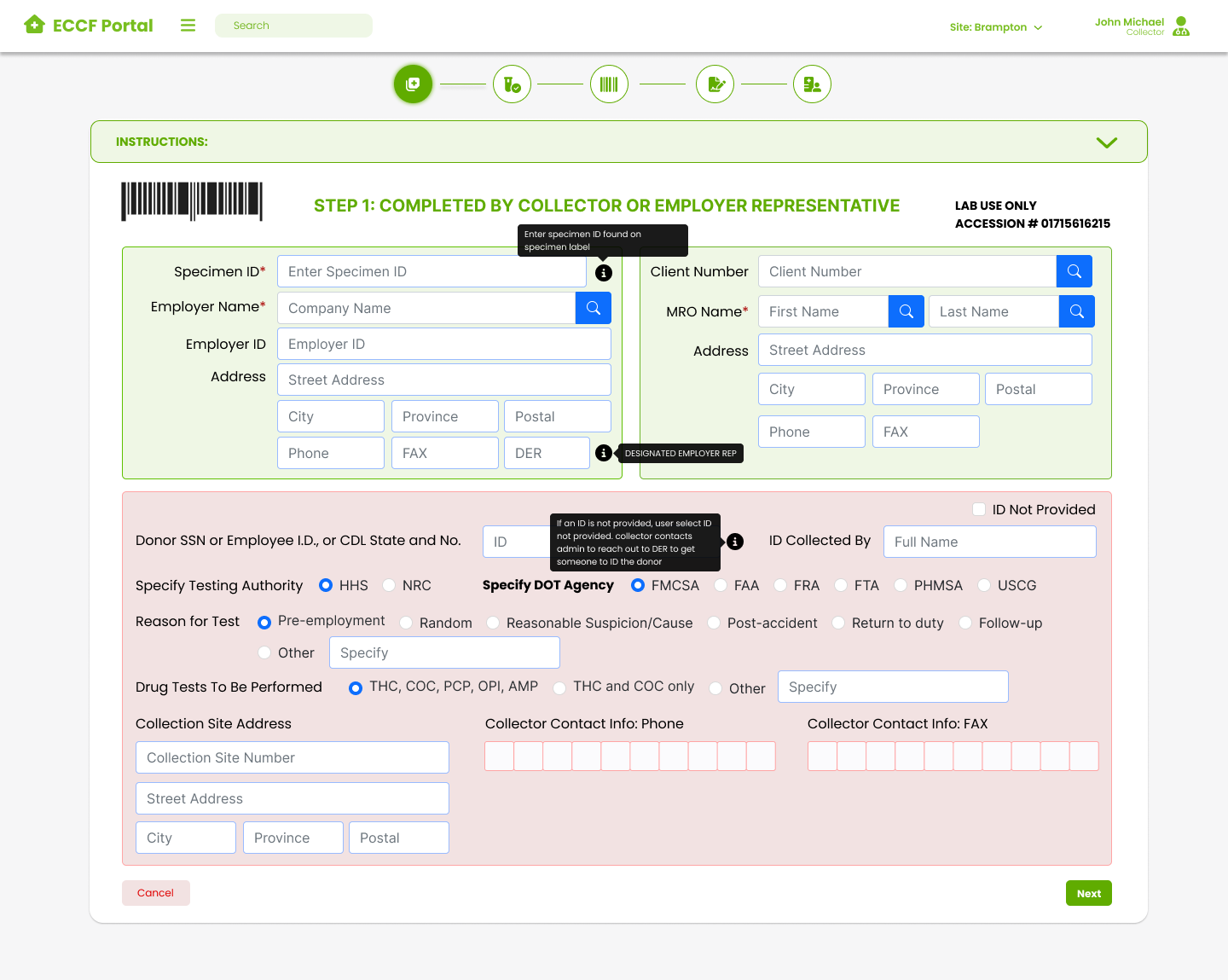Open the Site: Brampton dropdown

[x=996, y=27]
